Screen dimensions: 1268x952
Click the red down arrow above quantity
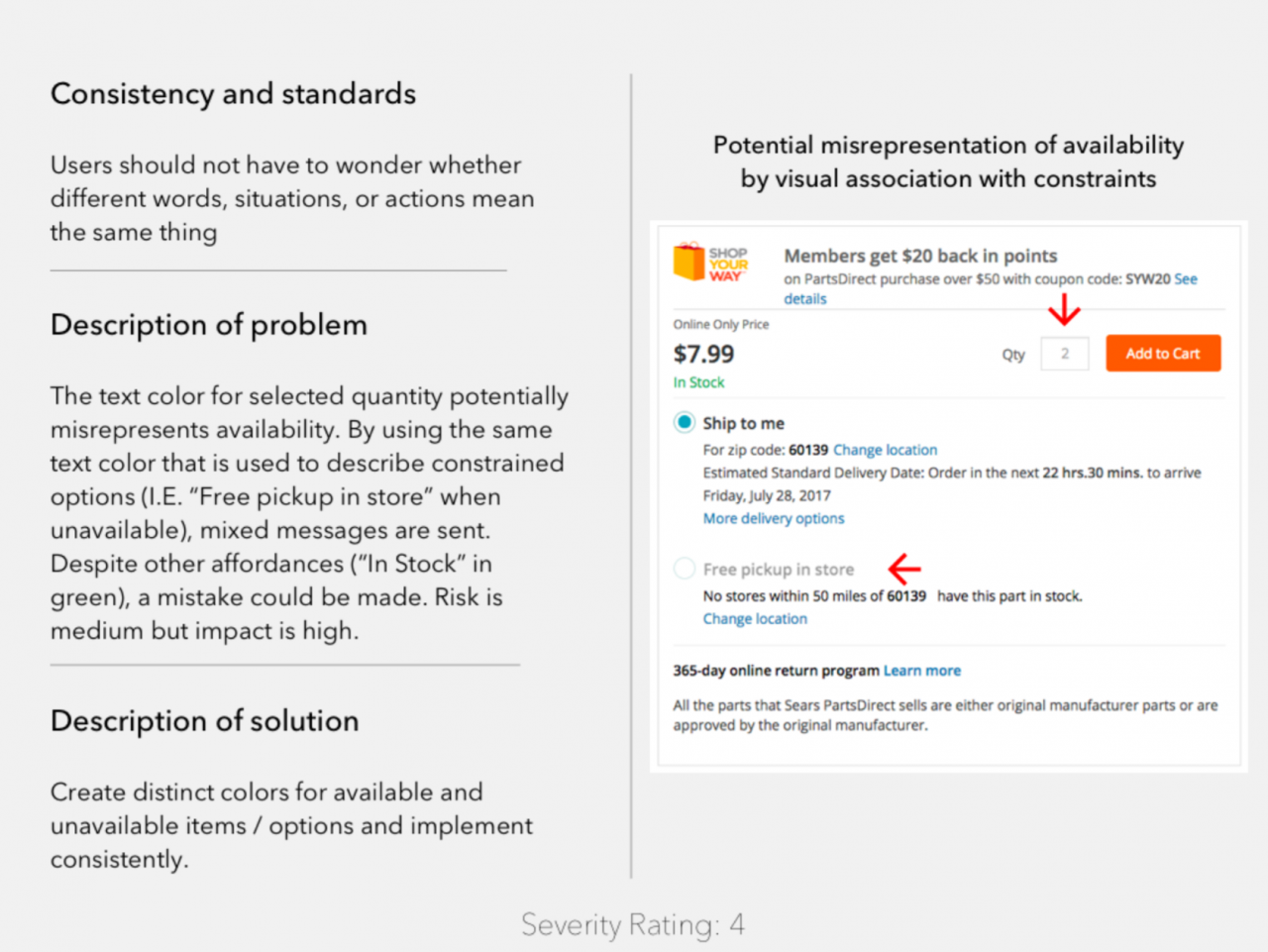coord(1064,312)
